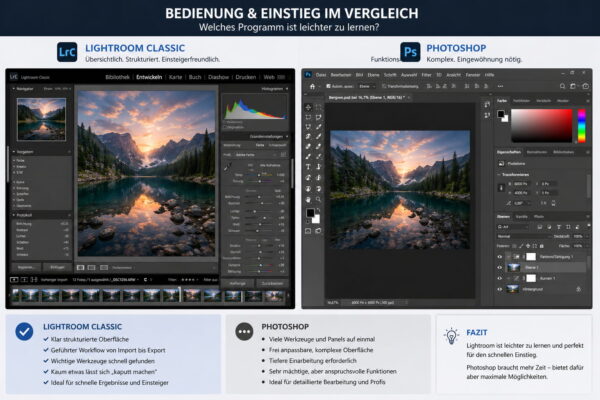Click the second monitor icon above Lightroom filmstrip
Viewport: 600px width, 400px height.
(24, 280)
